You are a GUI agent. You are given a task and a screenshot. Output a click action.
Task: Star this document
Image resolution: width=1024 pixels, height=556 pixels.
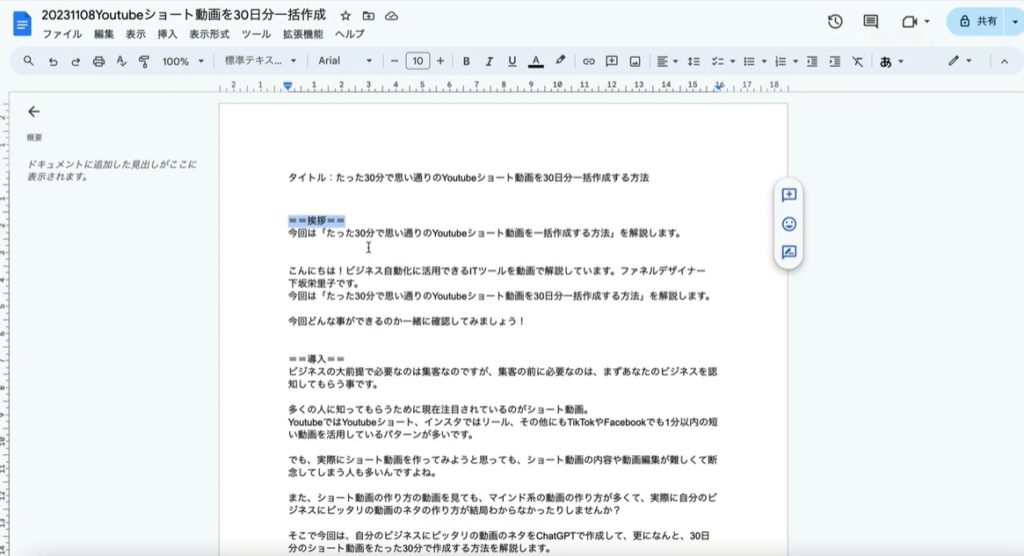click(x=346, y=16)
